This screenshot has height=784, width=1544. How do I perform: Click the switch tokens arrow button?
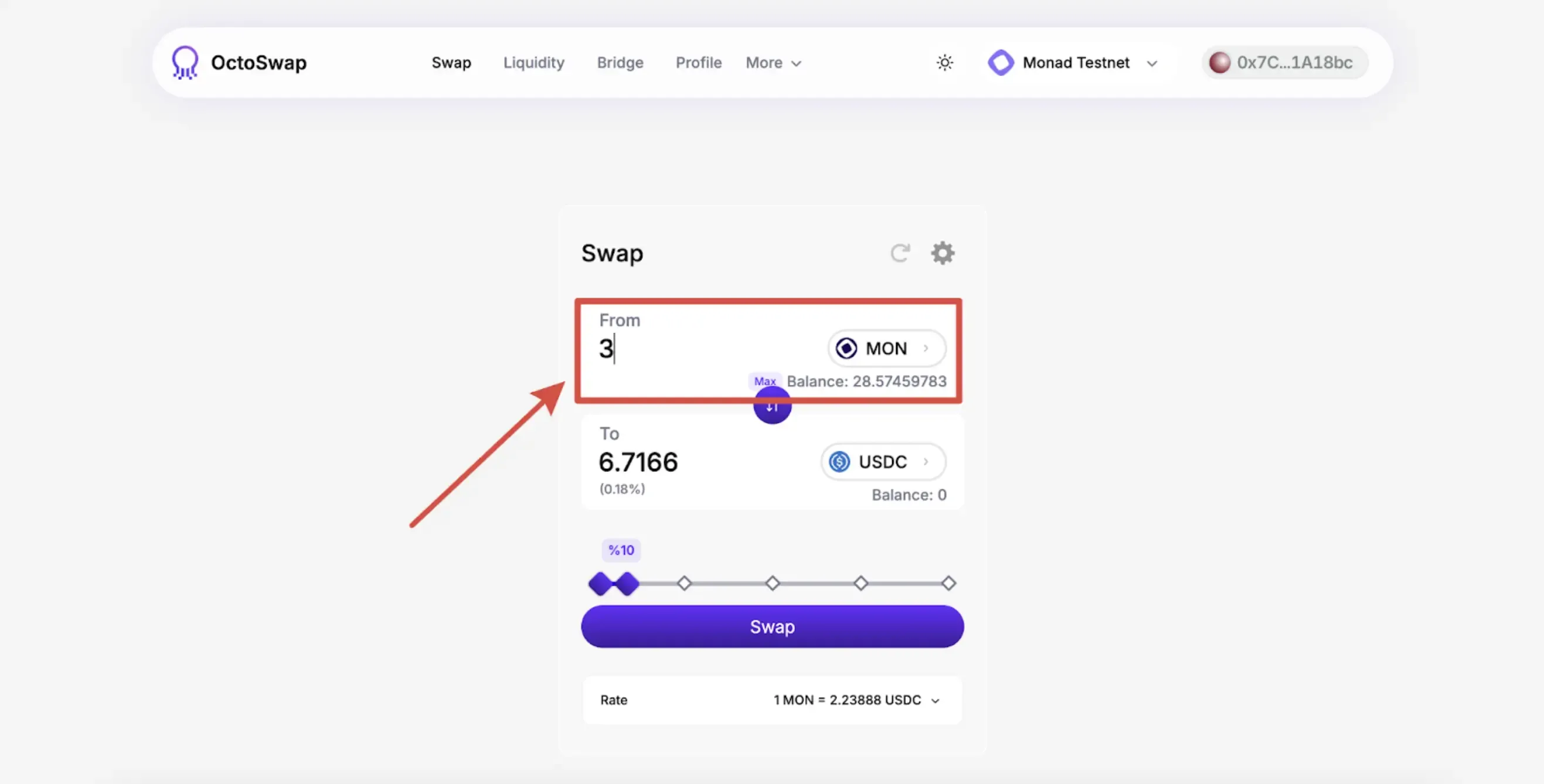point(772,408)
